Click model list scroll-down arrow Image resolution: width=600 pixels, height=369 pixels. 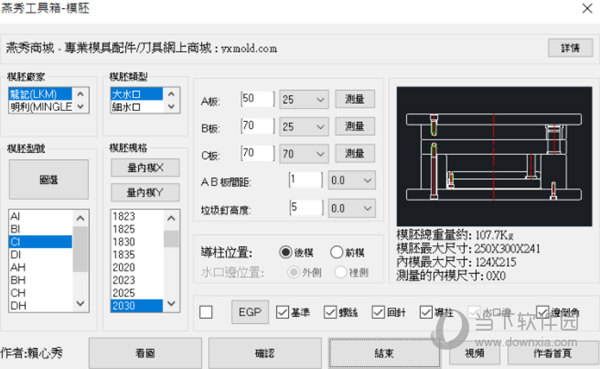tap(80, 304)
